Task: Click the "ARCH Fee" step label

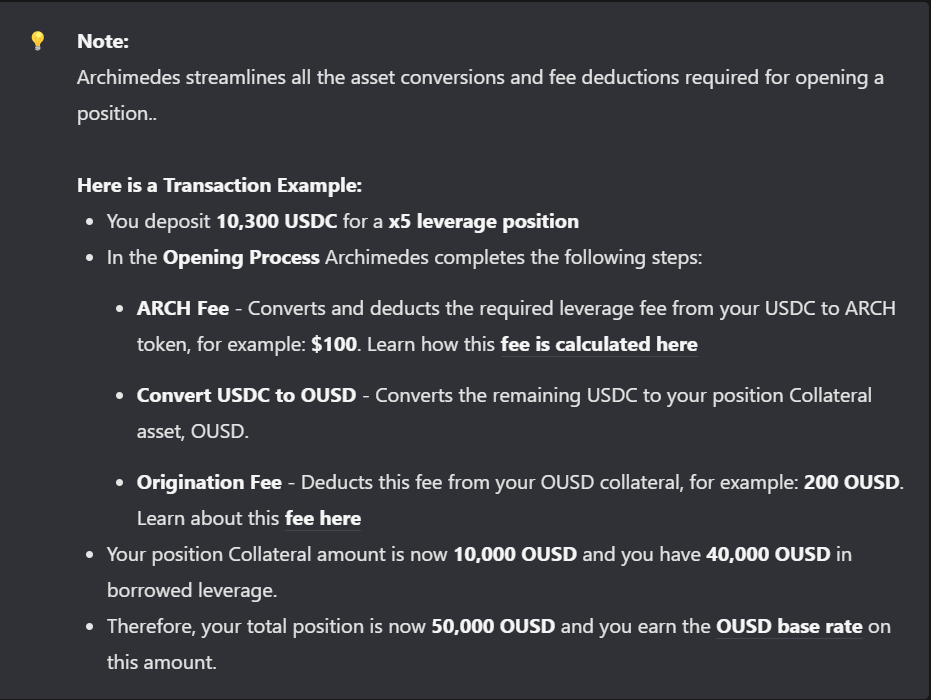Action: pos(183,309)
